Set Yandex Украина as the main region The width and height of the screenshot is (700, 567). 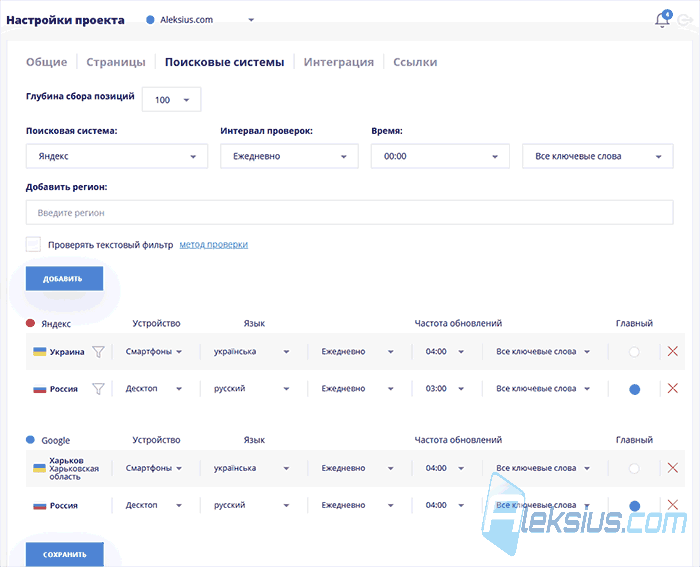click(634, 352)
